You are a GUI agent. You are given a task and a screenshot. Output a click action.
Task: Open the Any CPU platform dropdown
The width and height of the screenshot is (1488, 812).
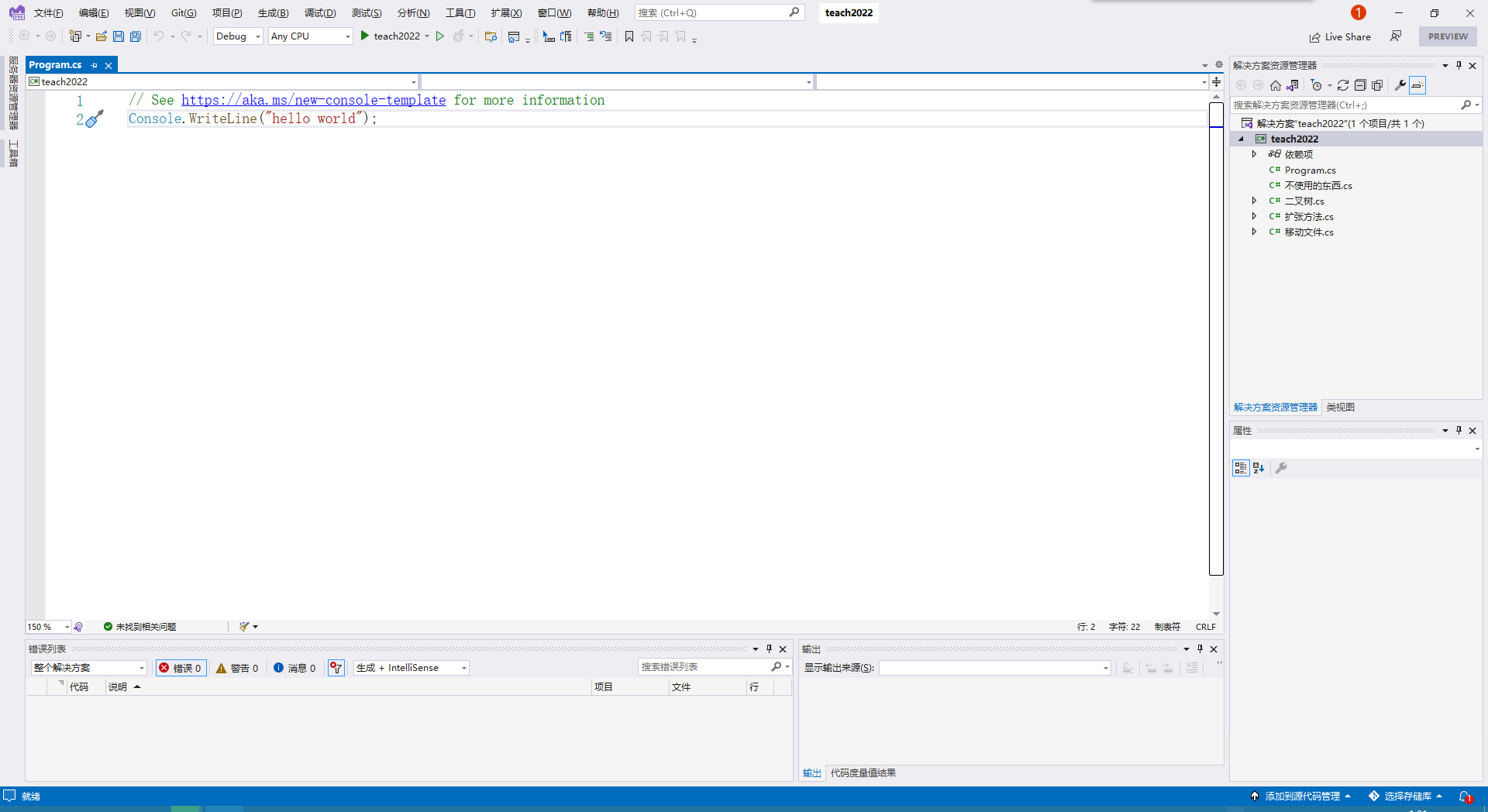pyautogui.click(x=310, y=36)
